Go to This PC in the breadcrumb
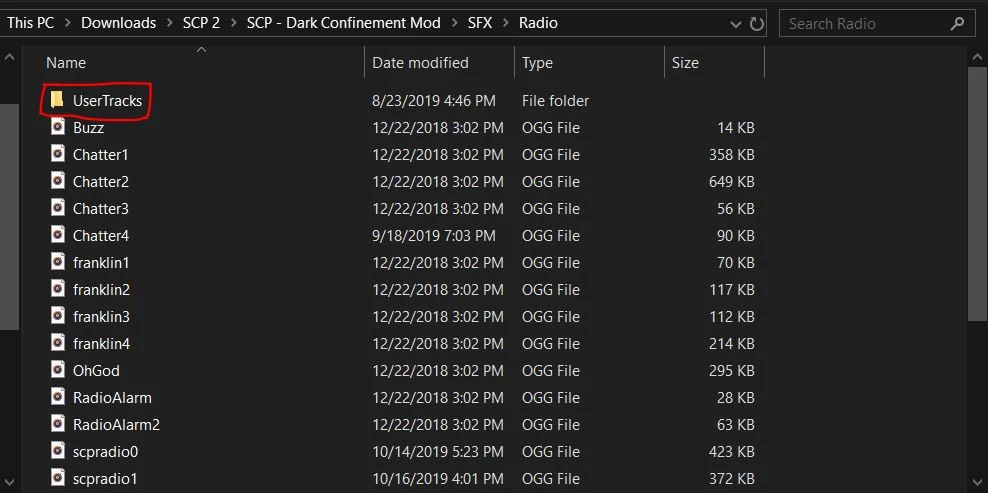 pos(30,23)
